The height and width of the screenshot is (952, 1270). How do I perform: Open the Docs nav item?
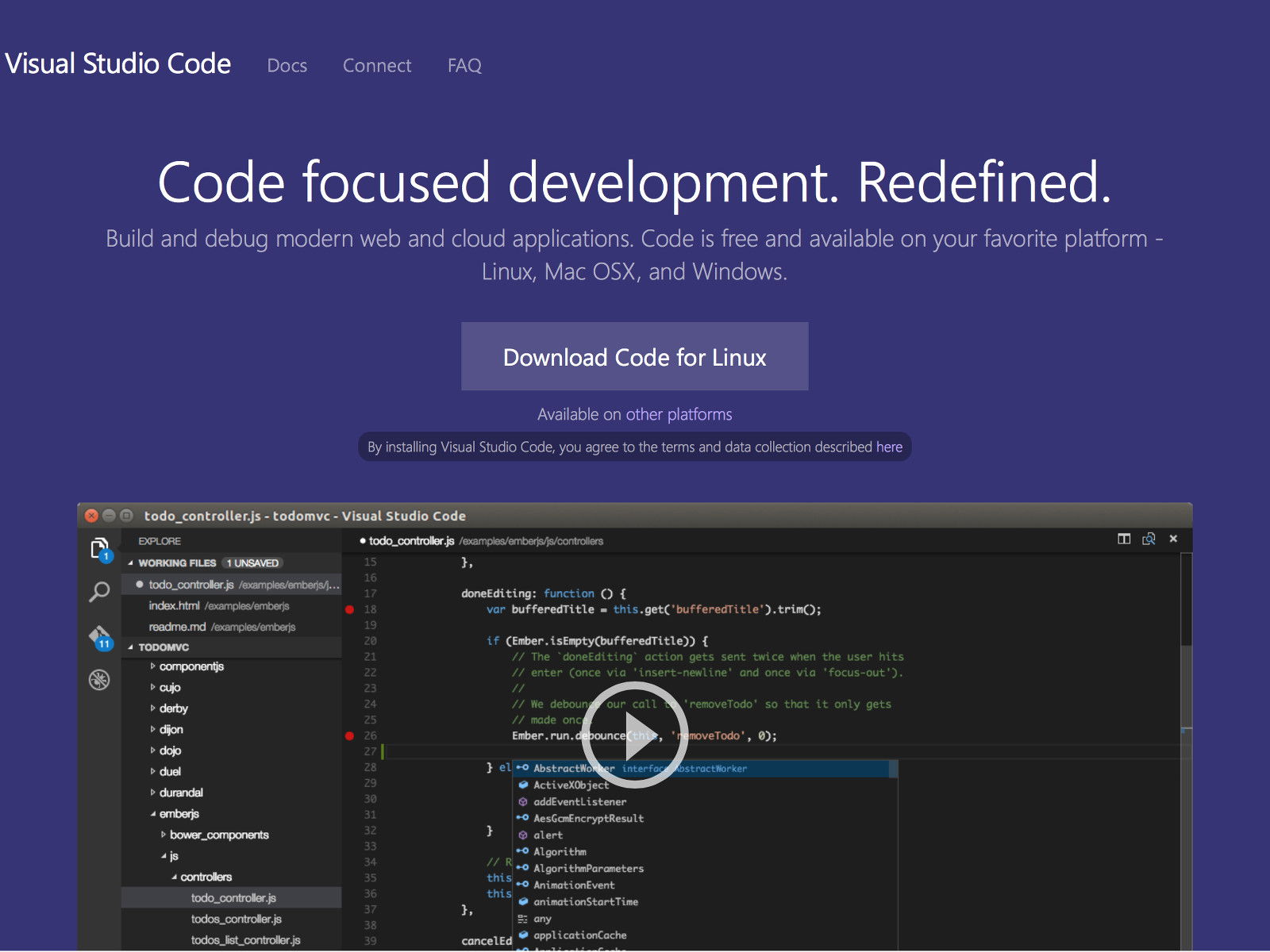point(287,66)
